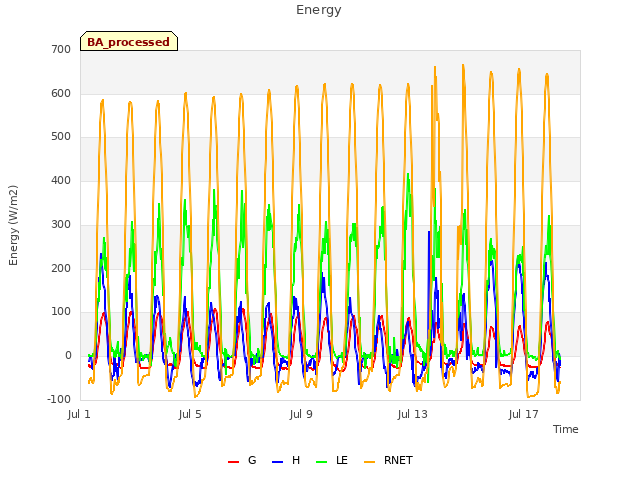Click the Energy chart title
This screenshot has width=640, height=480.
pyautogui.click(x=319, y=10)
